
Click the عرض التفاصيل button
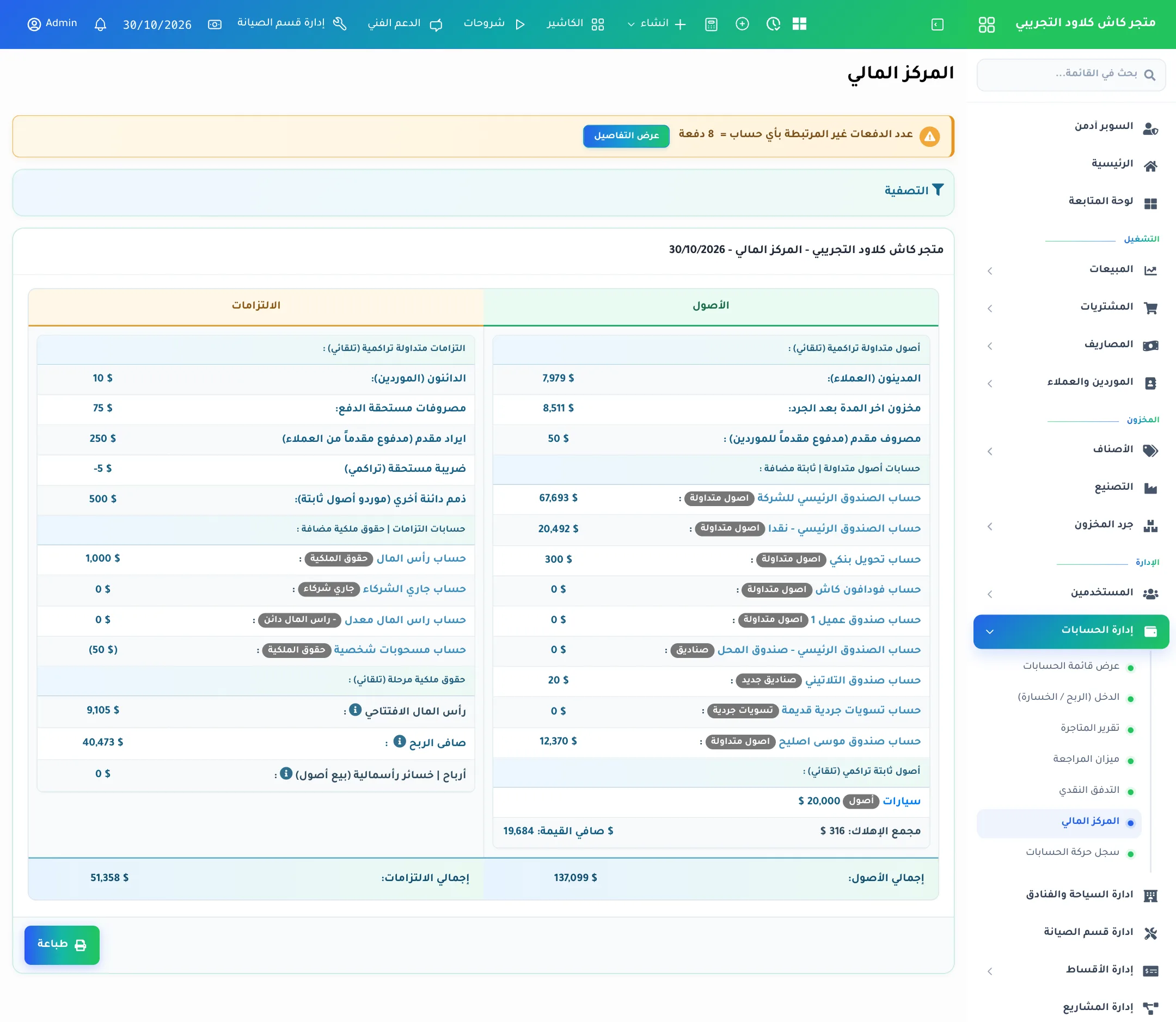click(626, 136)
